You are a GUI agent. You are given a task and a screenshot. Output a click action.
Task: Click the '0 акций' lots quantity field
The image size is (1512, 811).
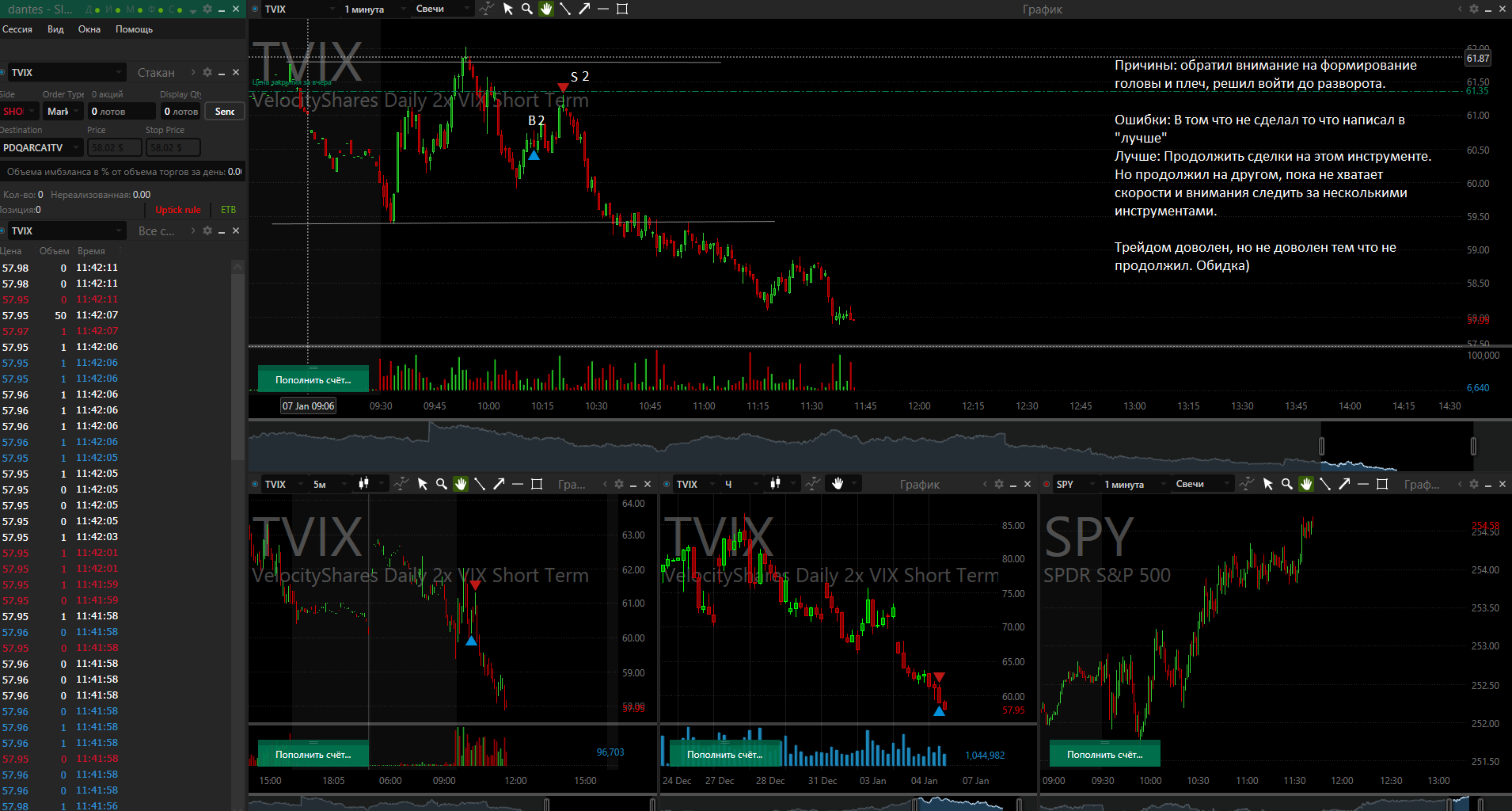click(x=121, y=112)
